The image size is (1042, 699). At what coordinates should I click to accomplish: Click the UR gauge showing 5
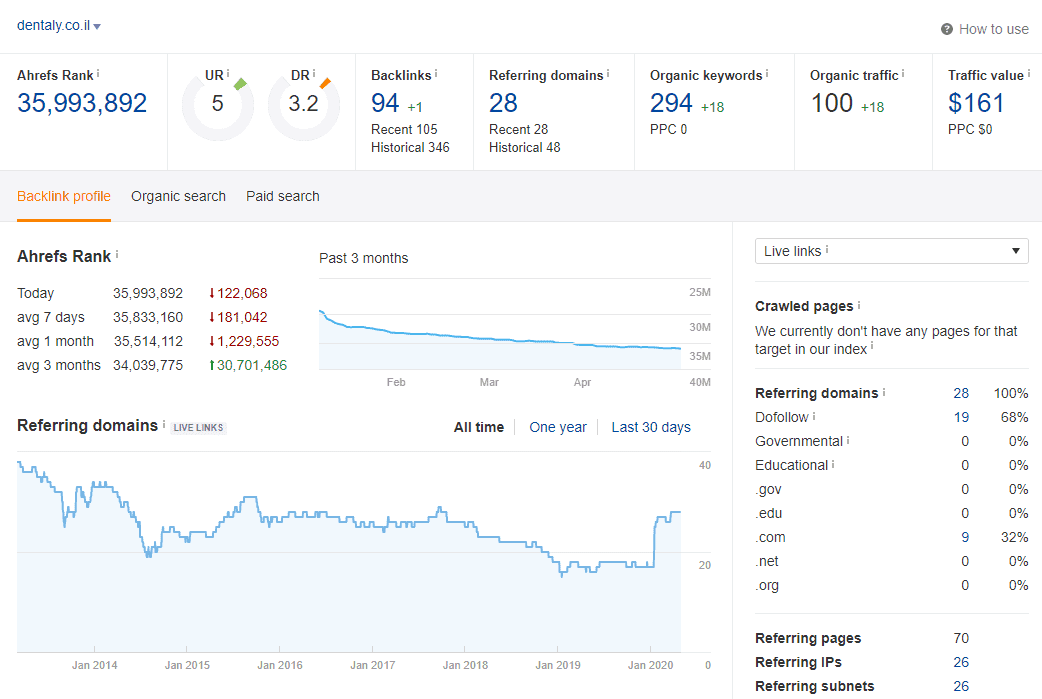click(218, 104)
